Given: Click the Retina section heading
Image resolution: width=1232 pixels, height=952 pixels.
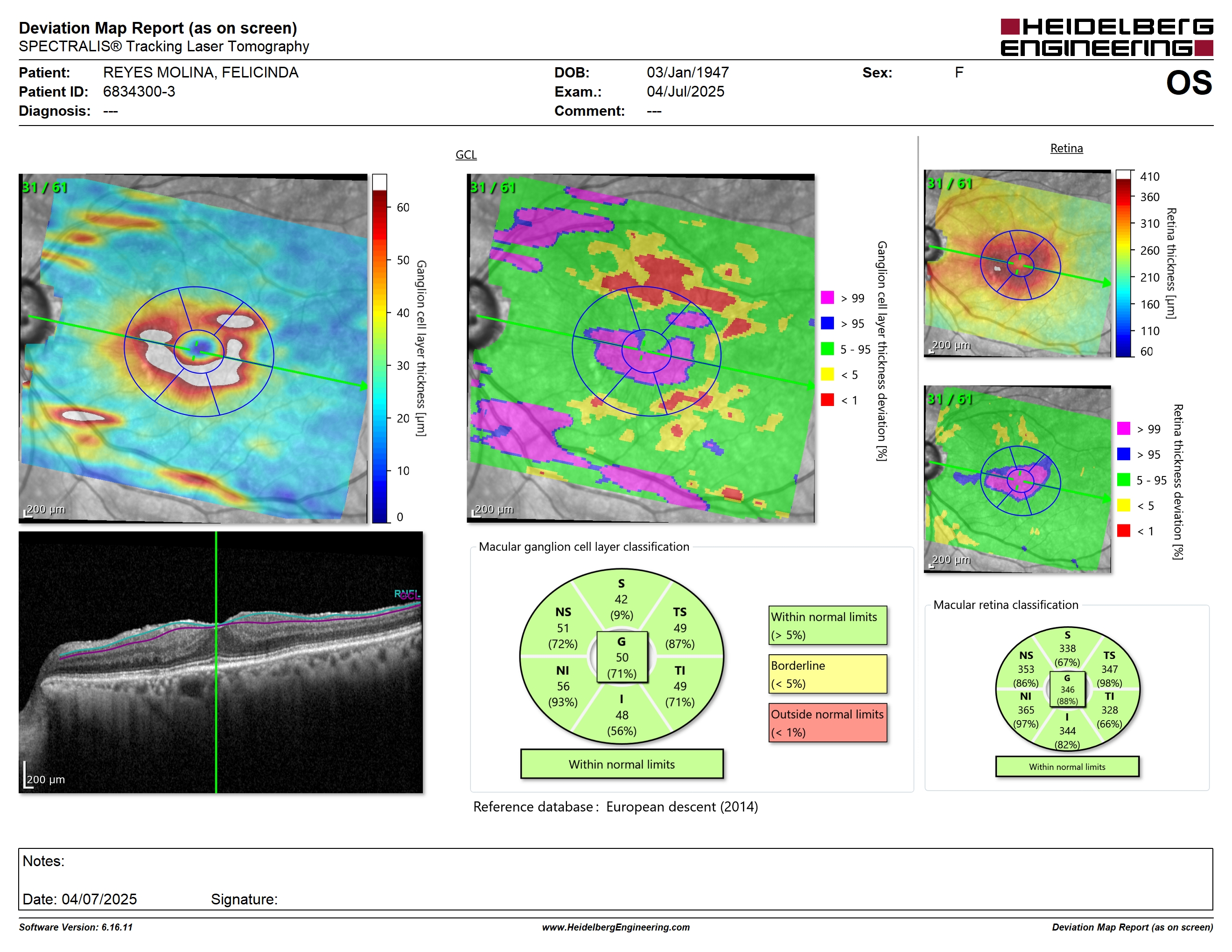Looking at the screenshot, I should pyautogui.click(x=1066, y=148).
